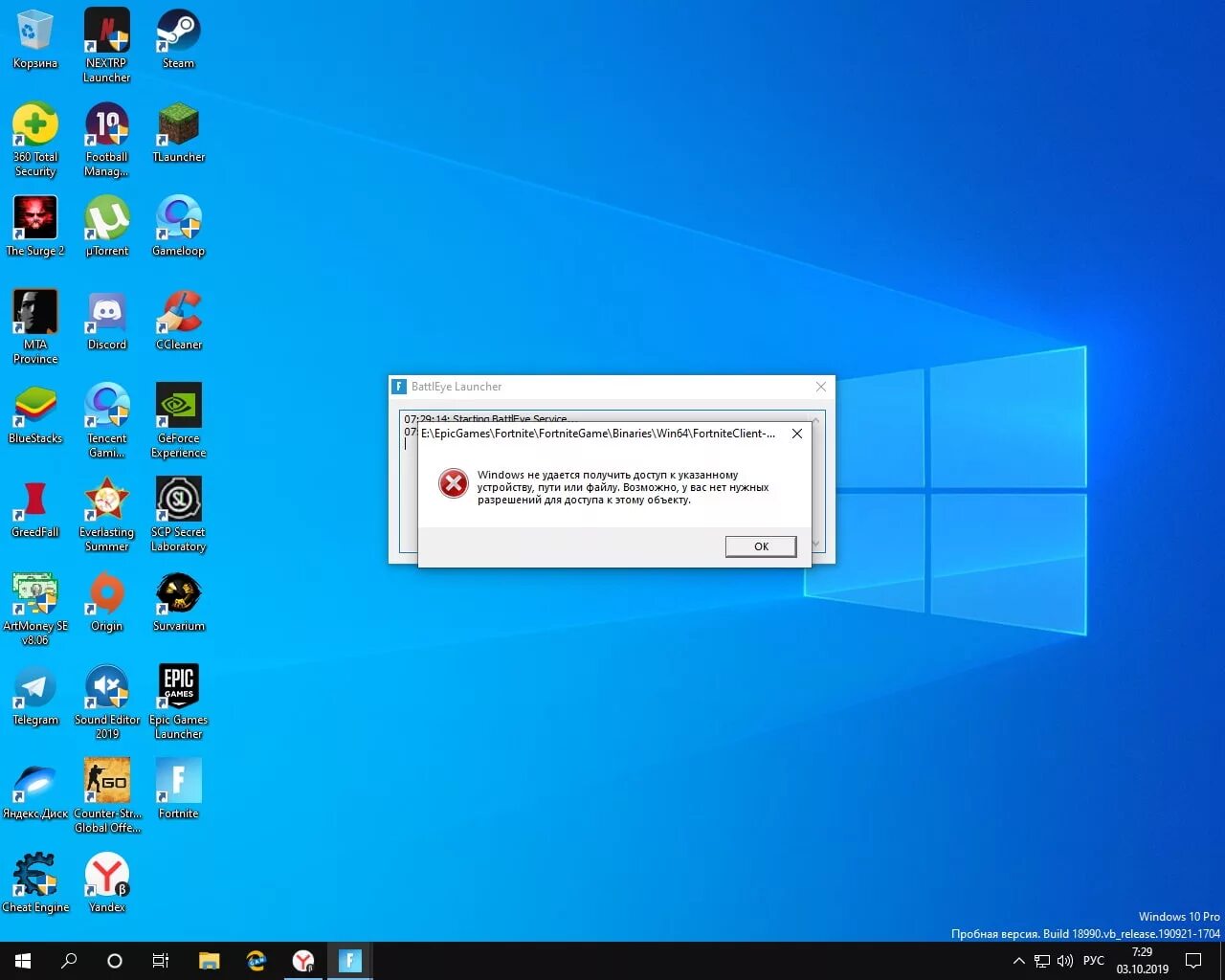1225x980 pixels.
Task: Open the Steam desktop shortcut
Action: coord(179,39)
